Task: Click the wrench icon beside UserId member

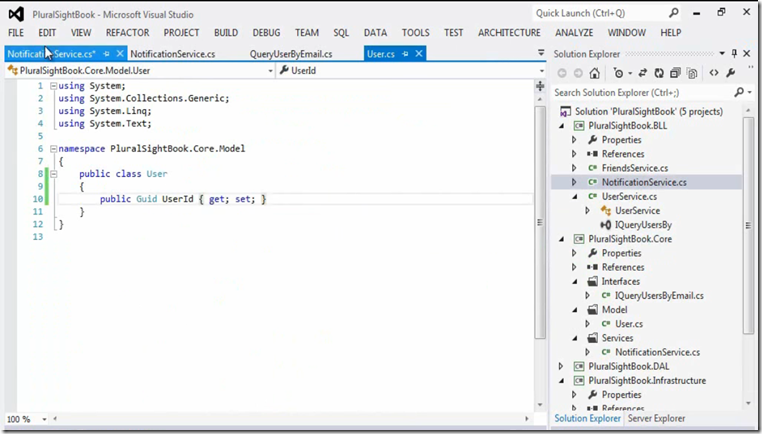Action: 284,70
